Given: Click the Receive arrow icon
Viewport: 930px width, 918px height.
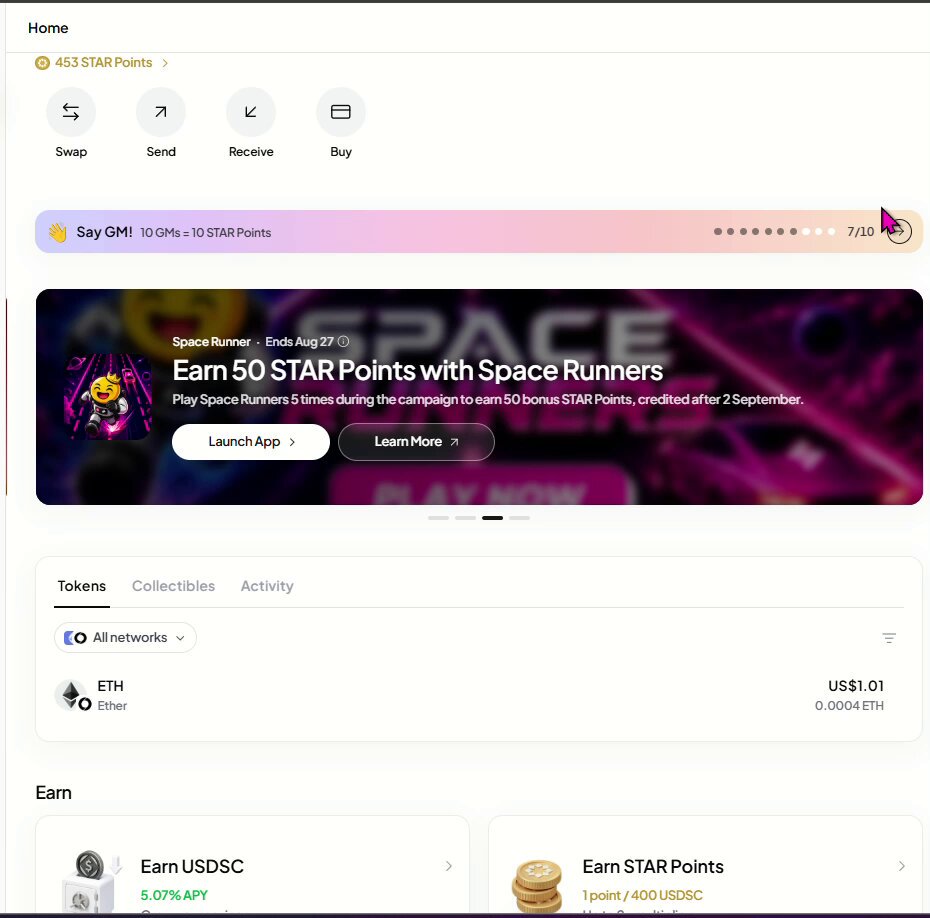Looking at the screenshot, I should point(251,112).
